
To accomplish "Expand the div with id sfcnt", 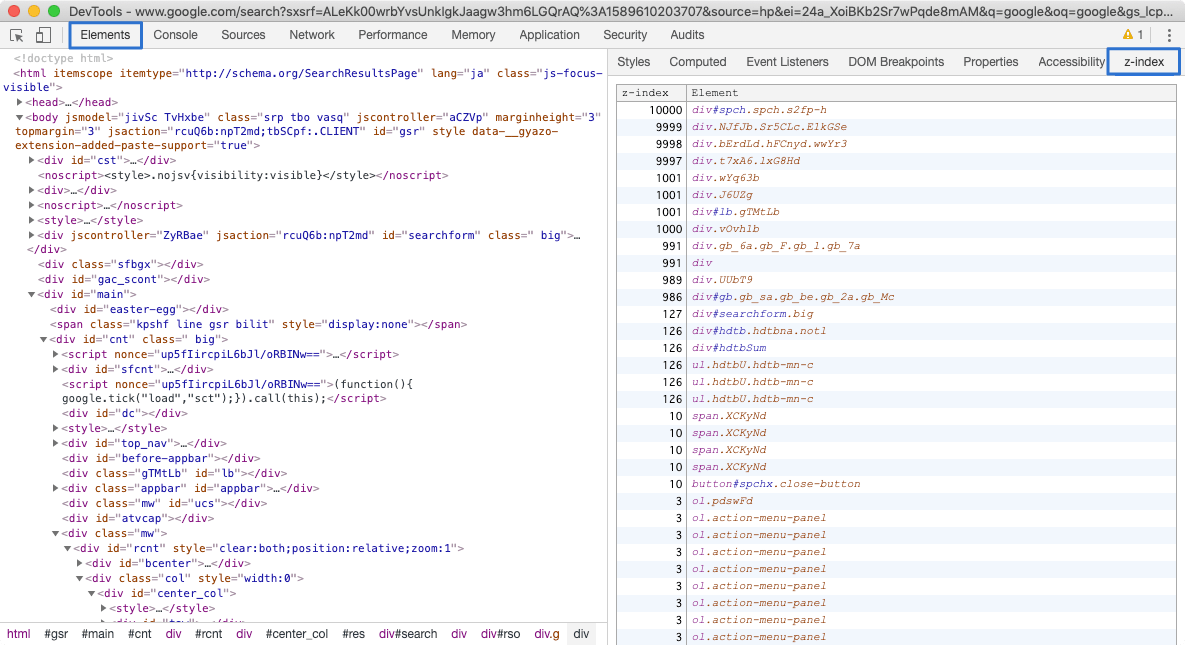I will 57,369.
